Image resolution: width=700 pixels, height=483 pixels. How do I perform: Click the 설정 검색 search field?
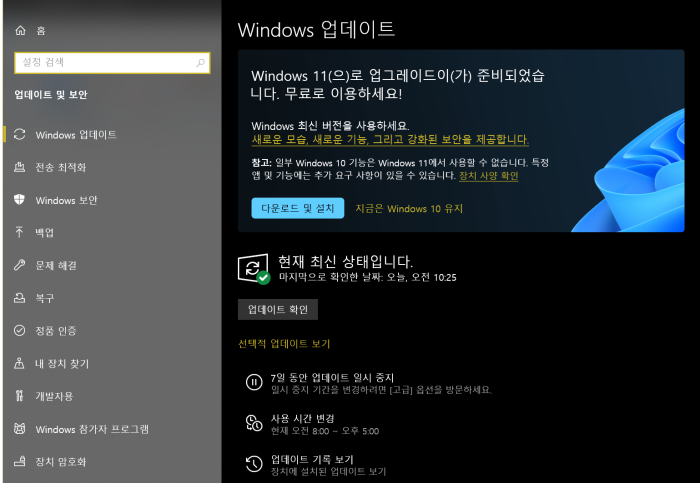[x=112, y=63]
